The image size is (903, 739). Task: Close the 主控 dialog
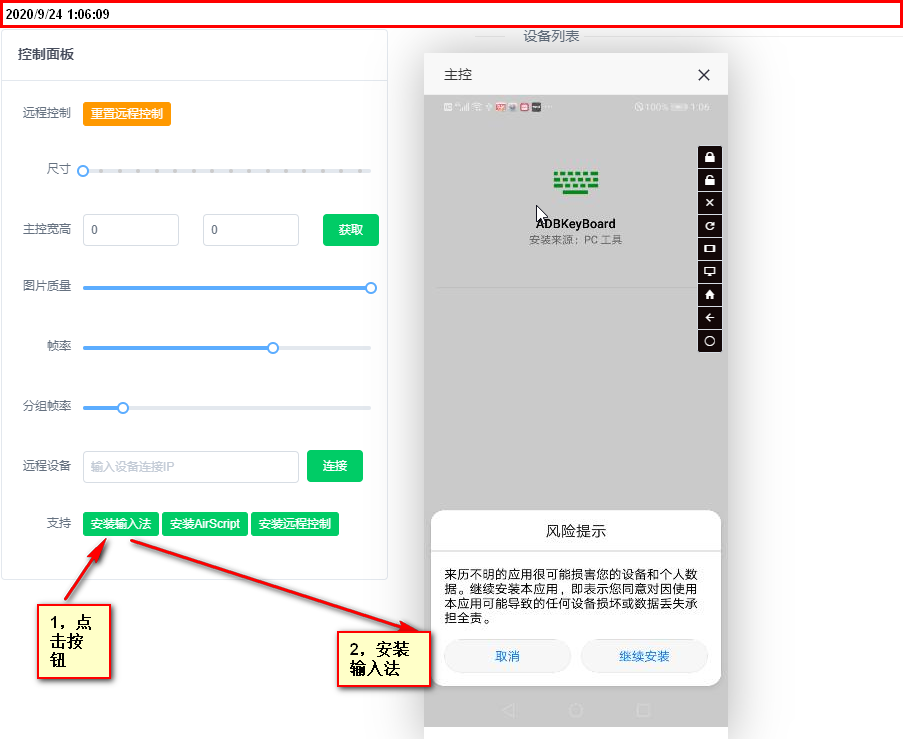704,75
